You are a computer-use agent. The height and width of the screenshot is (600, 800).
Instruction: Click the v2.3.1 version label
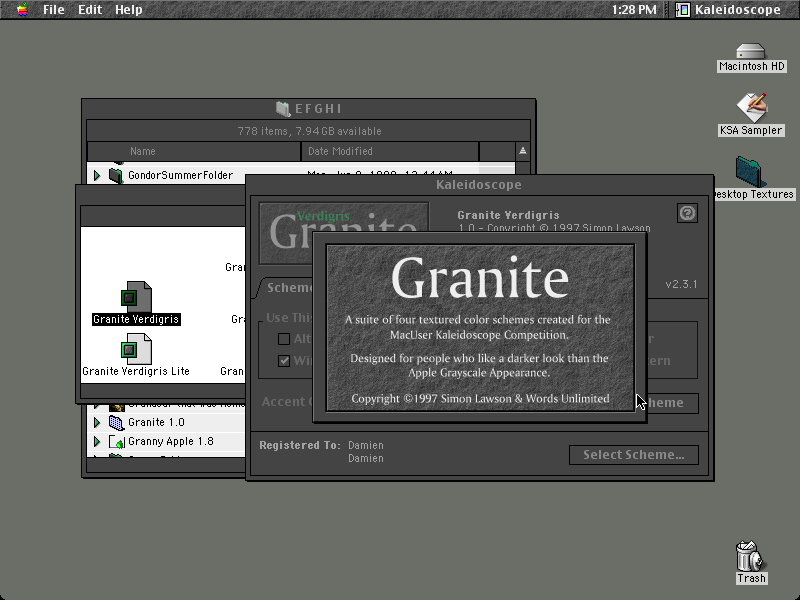coord(681,284)
